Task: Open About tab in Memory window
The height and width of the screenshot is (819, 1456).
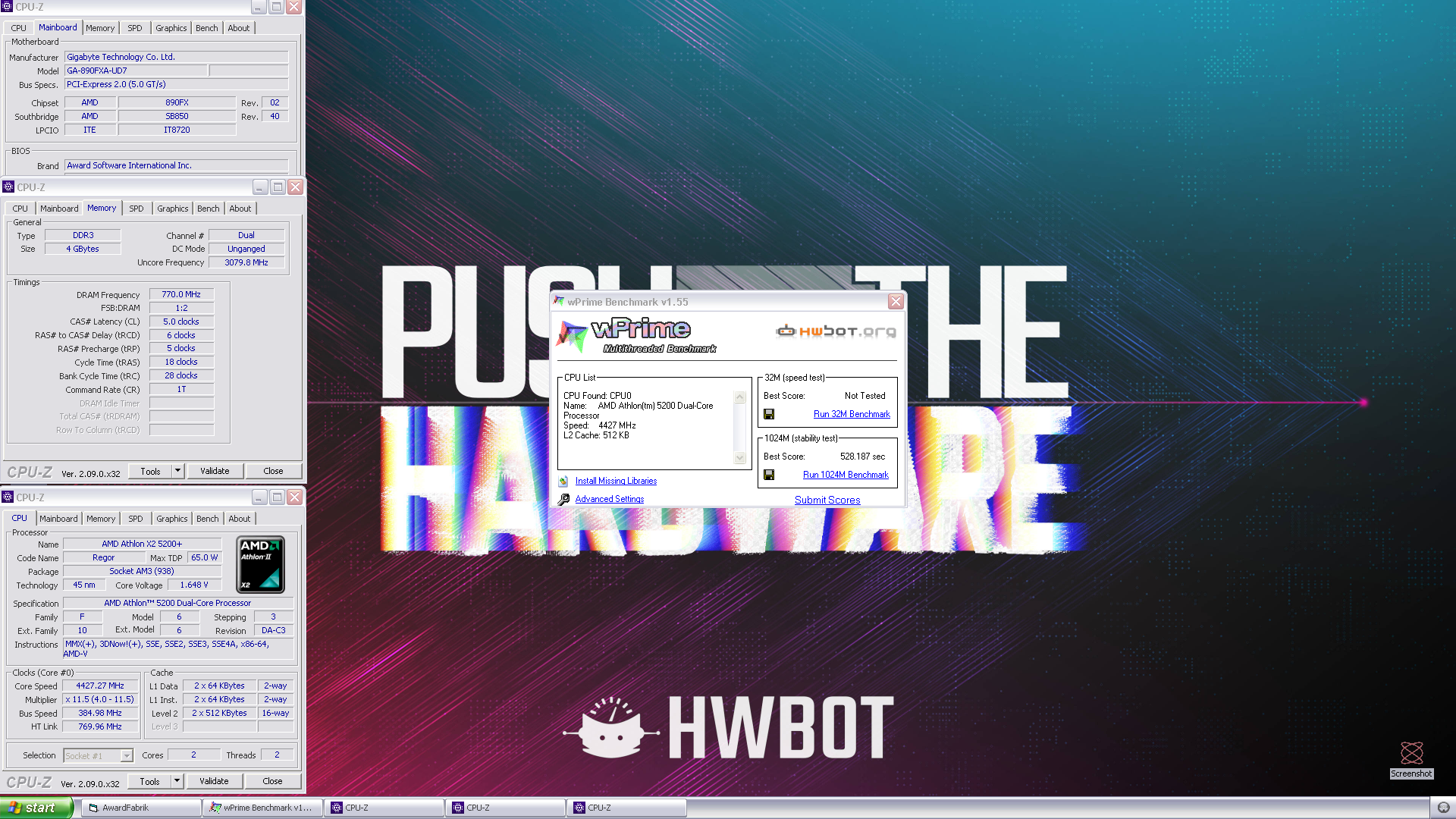Action: tap(240, 209)
